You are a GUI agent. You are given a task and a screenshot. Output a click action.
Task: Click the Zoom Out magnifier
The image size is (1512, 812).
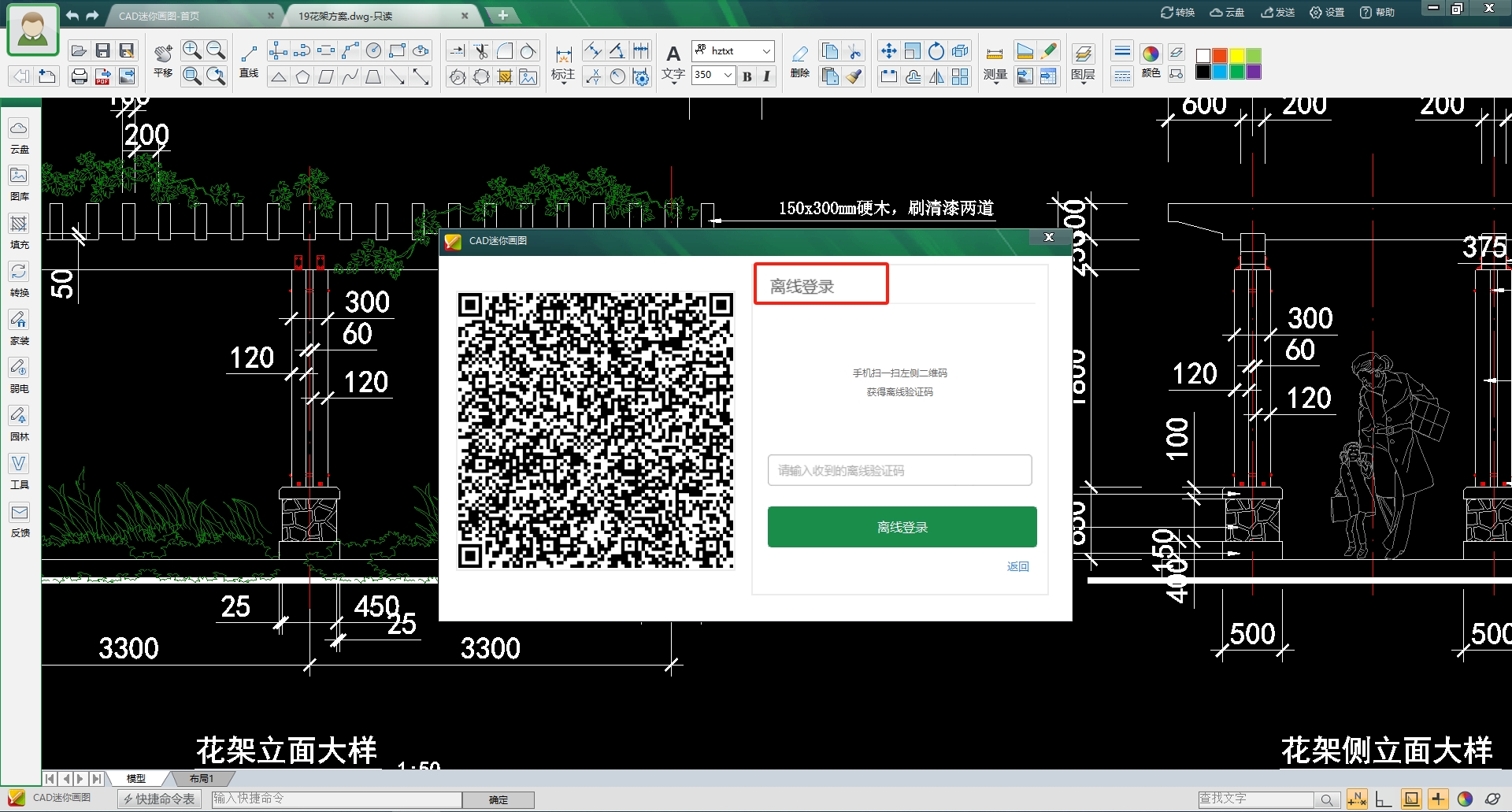[x=215, y=51]
